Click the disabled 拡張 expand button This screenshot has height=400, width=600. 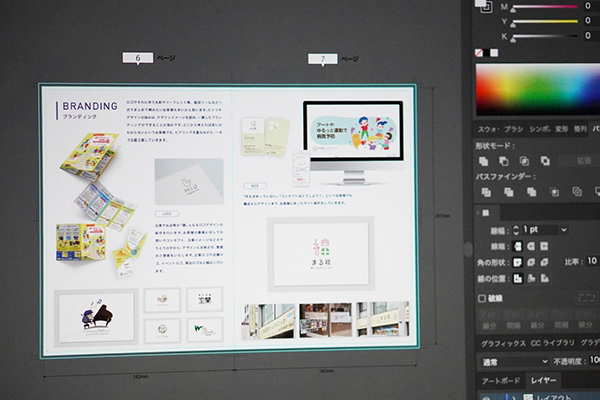click(x=584, y=161)
